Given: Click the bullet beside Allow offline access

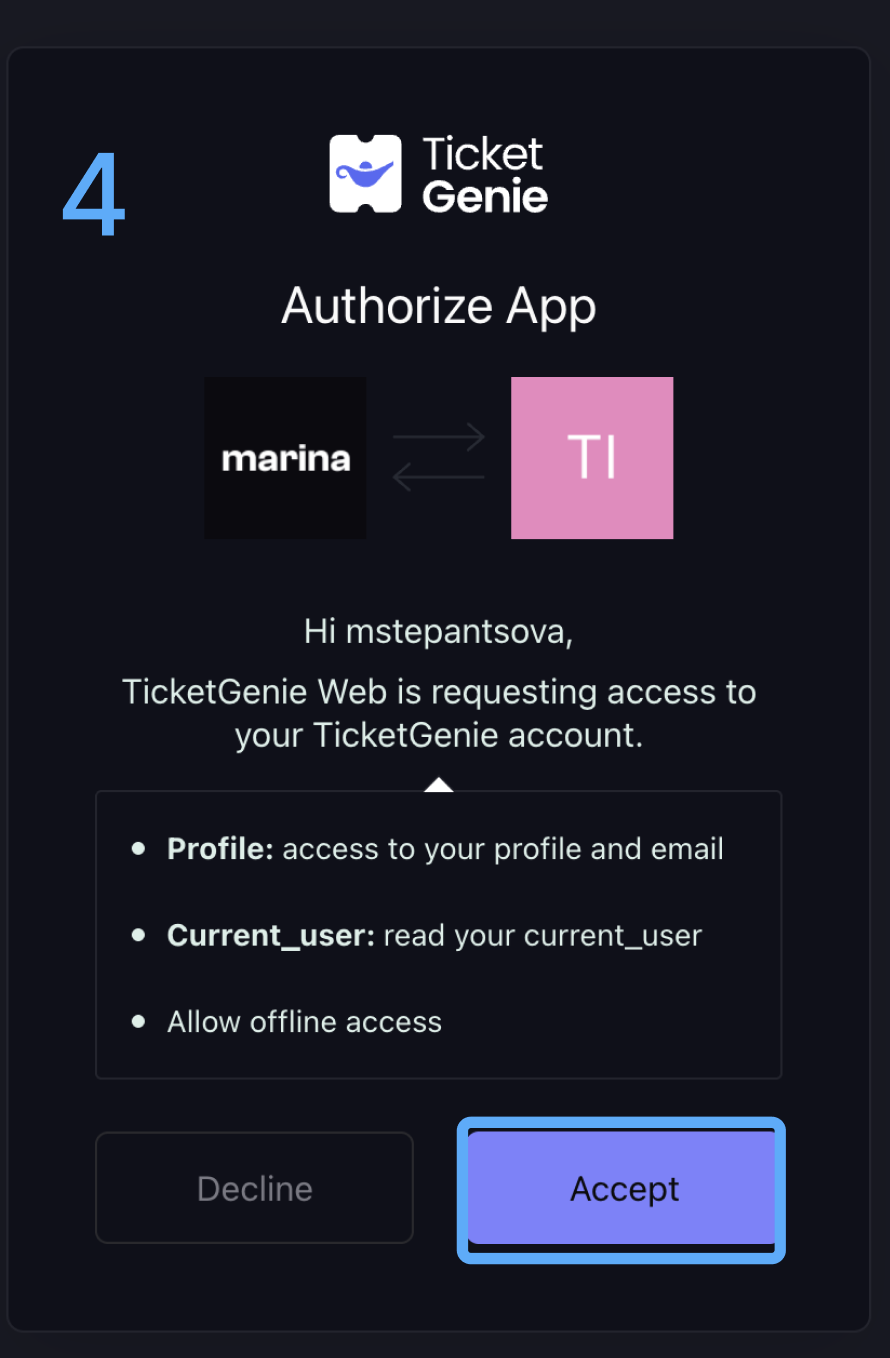Looking at the screenshot, I should pos(139,1022).
